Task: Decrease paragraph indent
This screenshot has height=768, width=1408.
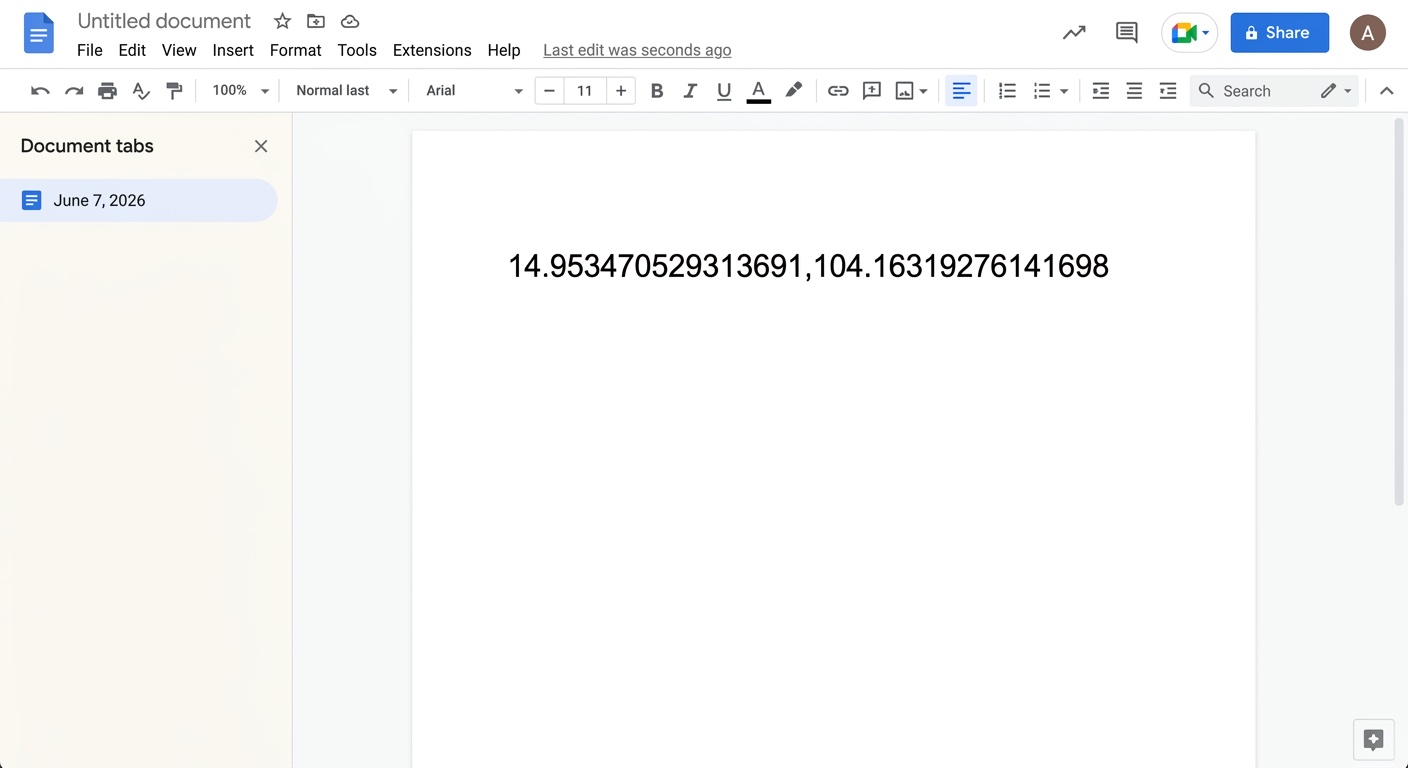Action: tap(1101, 91)
